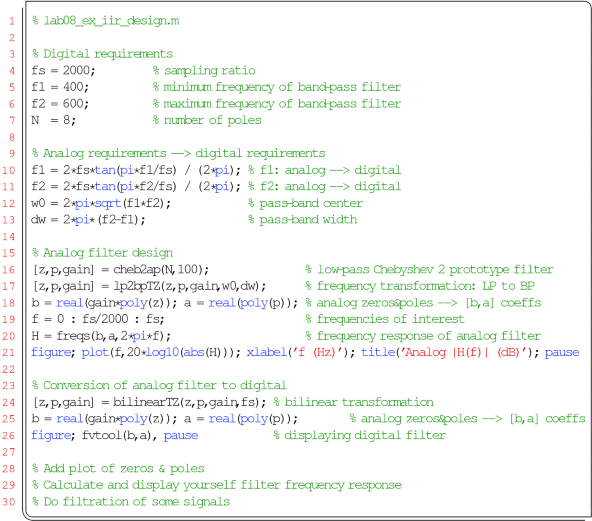Click the tan function on line 10

pos(105,170)
